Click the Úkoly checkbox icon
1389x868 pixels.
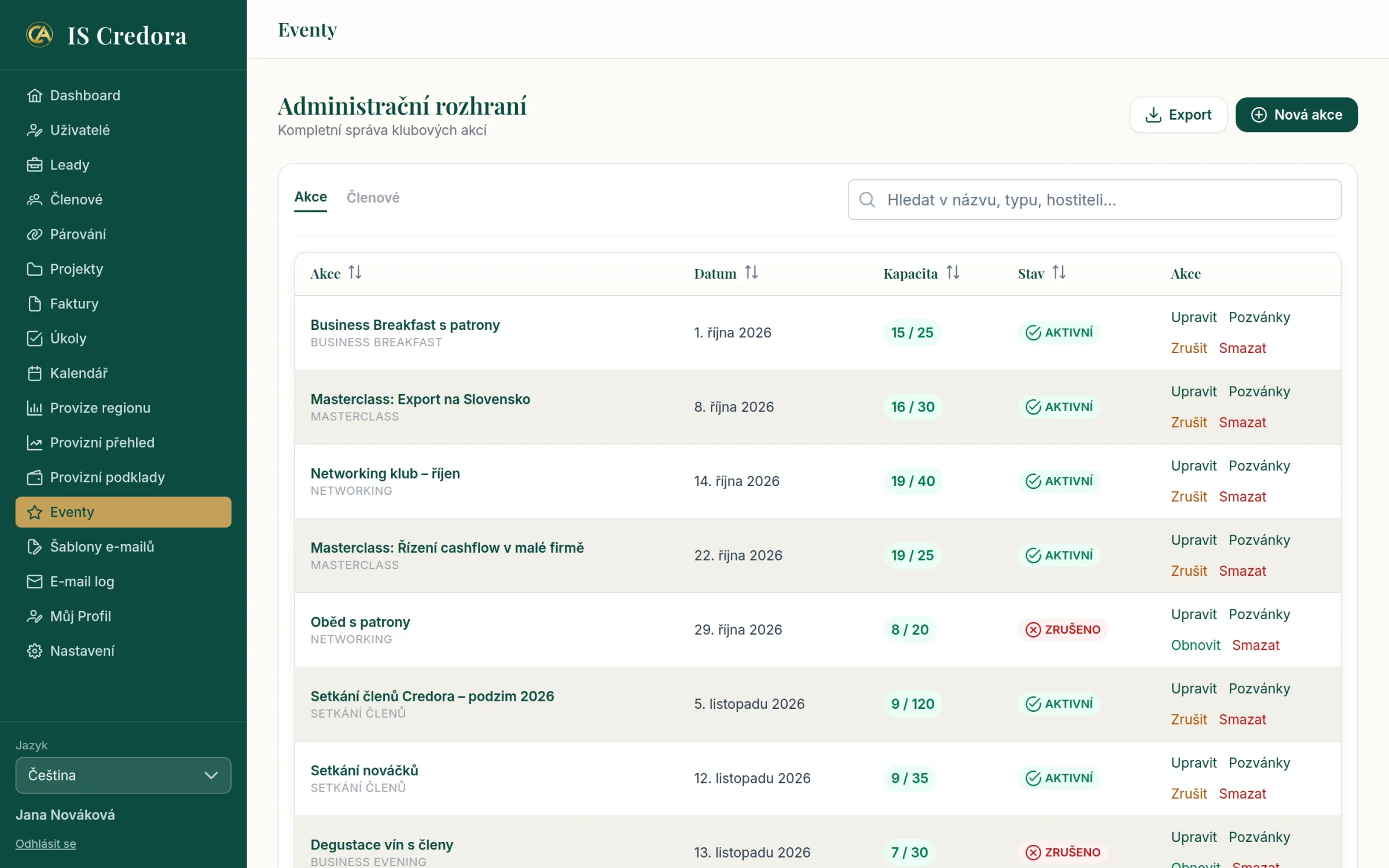[x=35, y=339]
